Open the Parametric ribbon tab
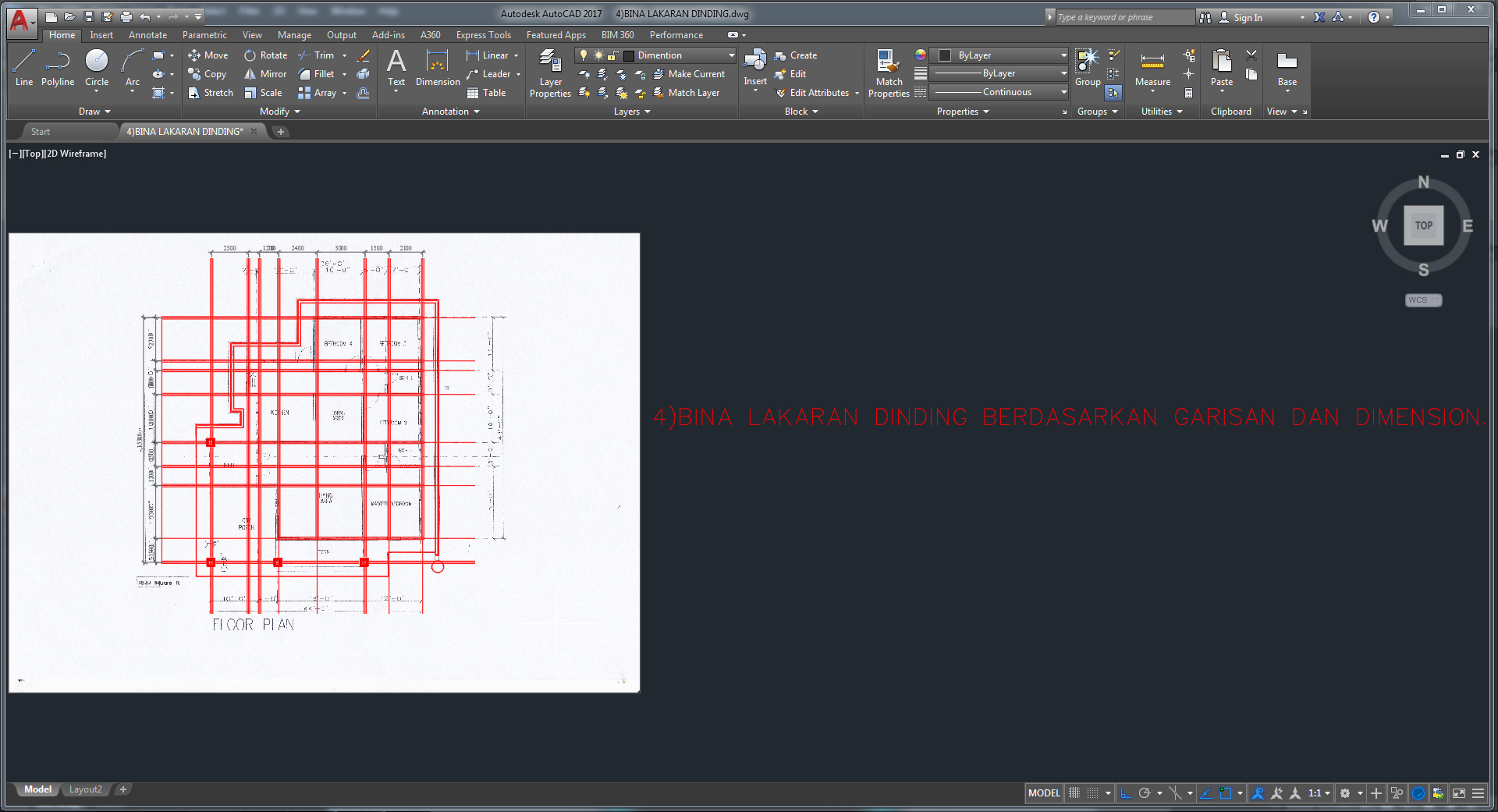The width and height of the screenshot is (1498, 812). (204, 35)
